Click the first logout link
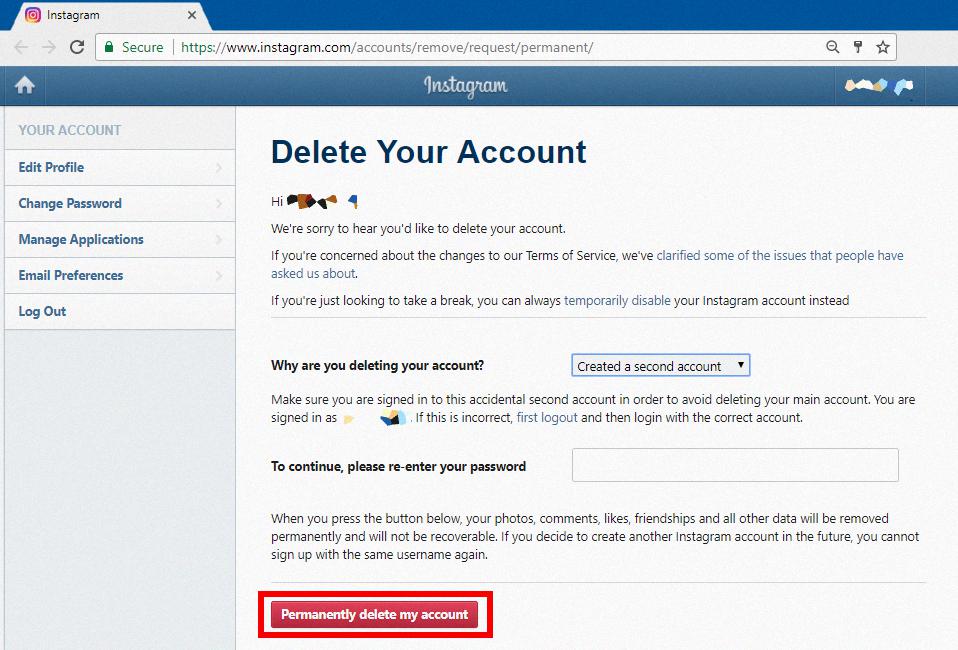The width and height of the screenshot is (958, 650). pyautogui.click(x=547, y=418)
